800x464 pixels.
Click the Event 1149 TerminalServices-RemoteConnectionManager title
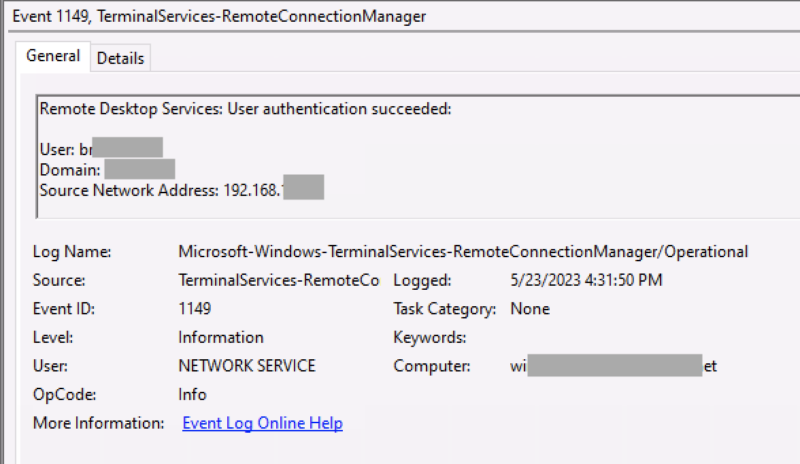(x=219, y=16)
